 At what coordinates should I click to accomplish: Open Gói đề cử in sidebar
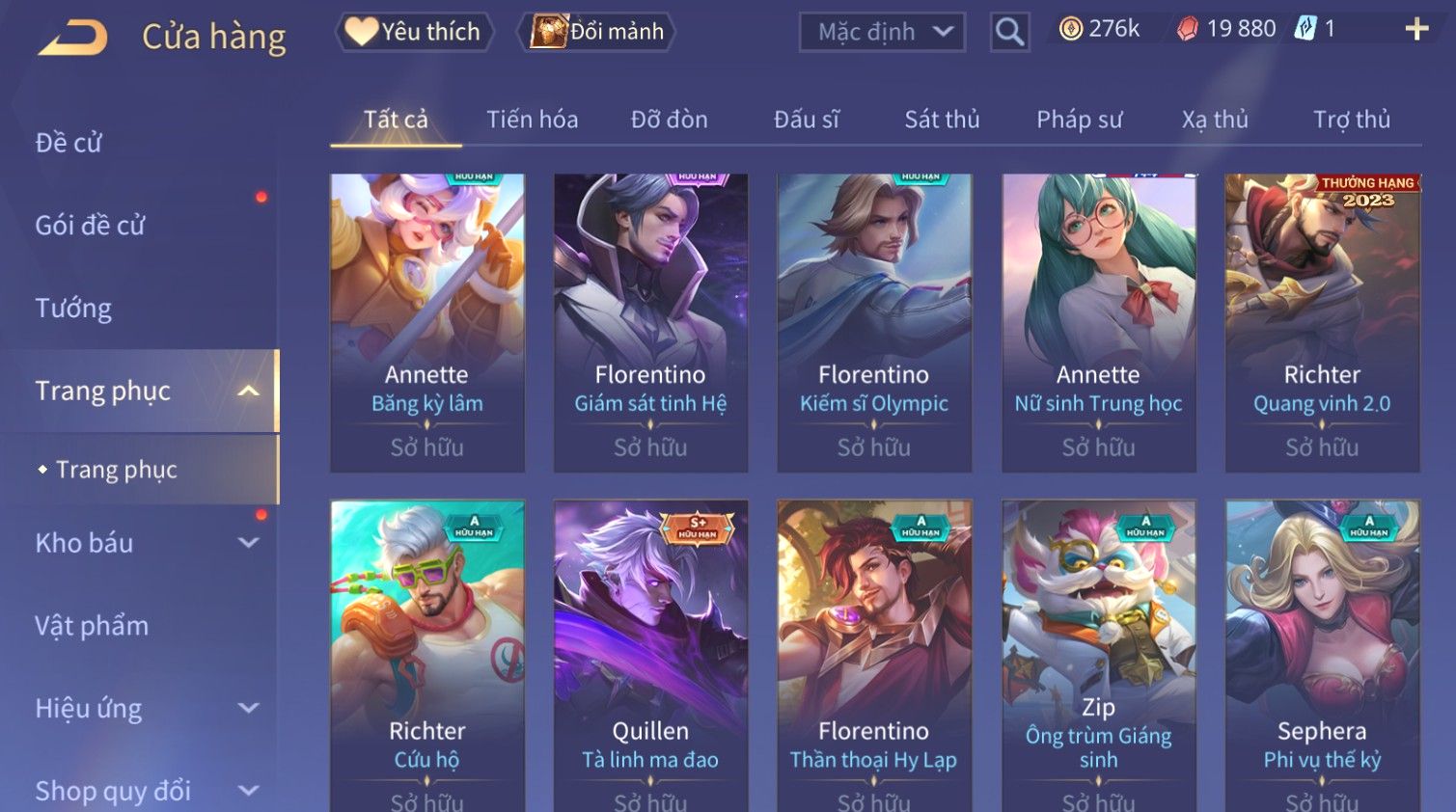90,226
